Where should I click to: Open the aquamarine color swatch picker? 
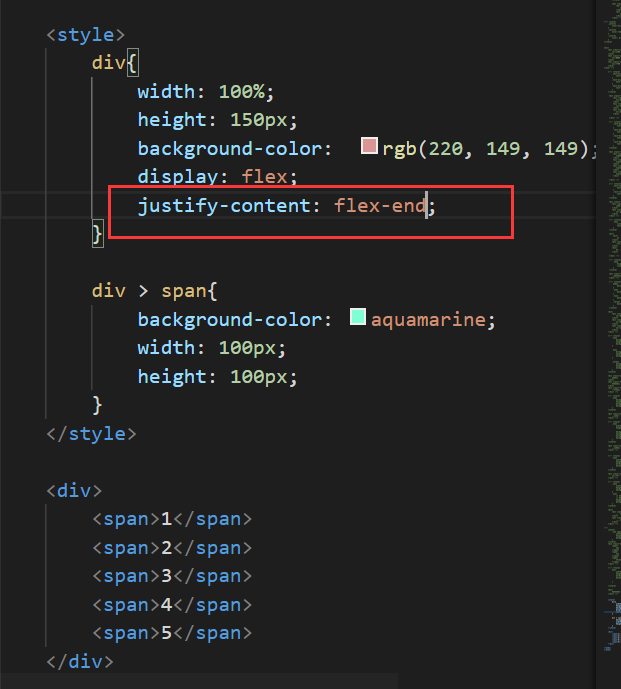click(x=358, y=317)
